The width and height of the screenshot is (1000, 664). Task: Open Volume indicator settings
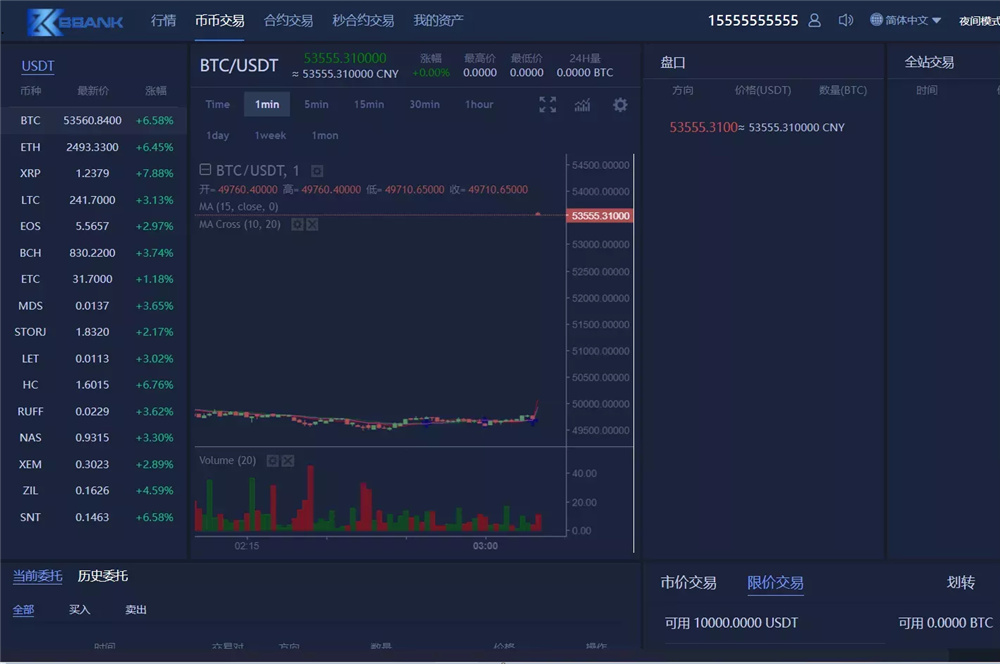point(272,461)
